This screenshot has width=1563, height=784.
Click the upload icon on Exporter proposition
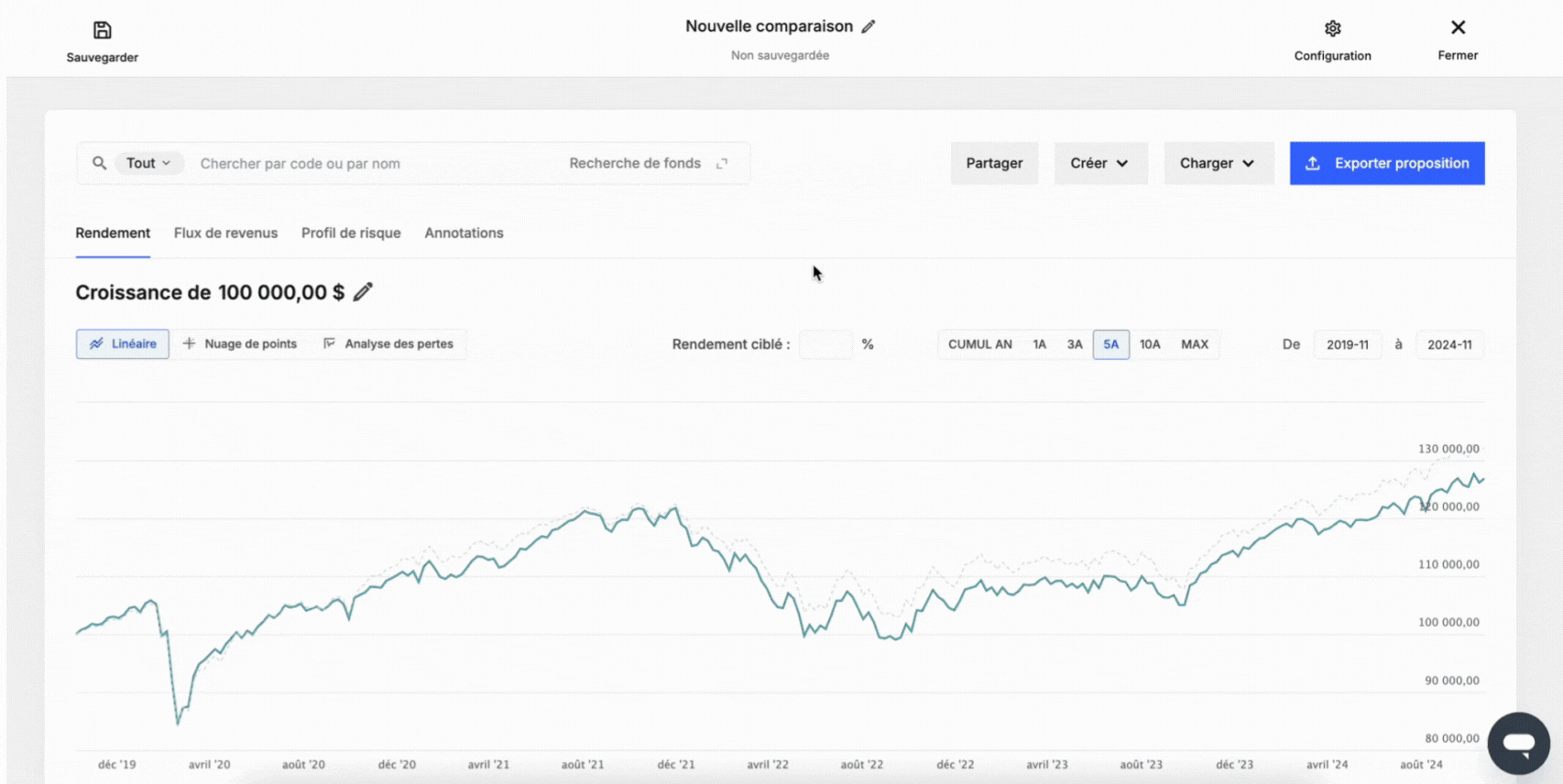[1312, 163]
